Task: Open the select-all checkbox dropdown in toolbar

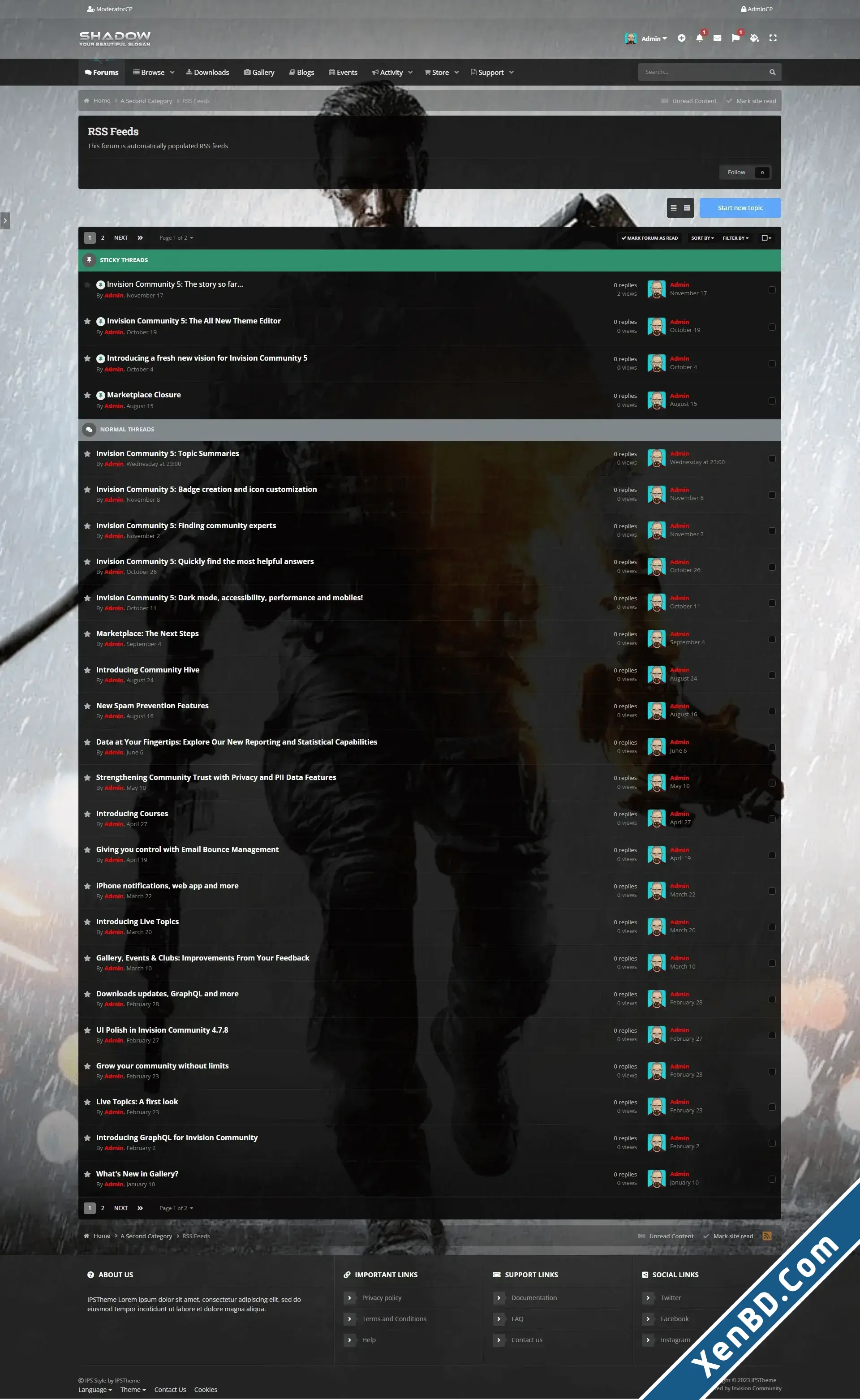Action: (766, 238)
